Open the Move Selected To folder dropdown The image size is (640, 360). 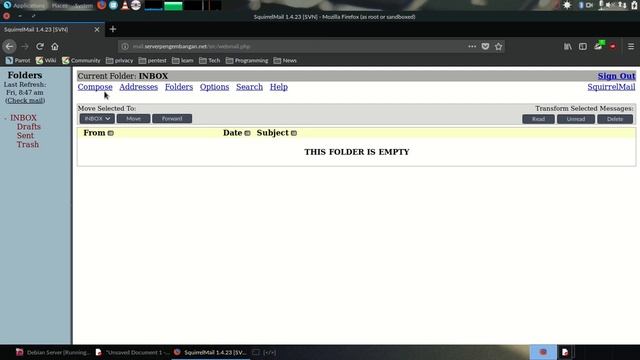click(x=97, y=119)
